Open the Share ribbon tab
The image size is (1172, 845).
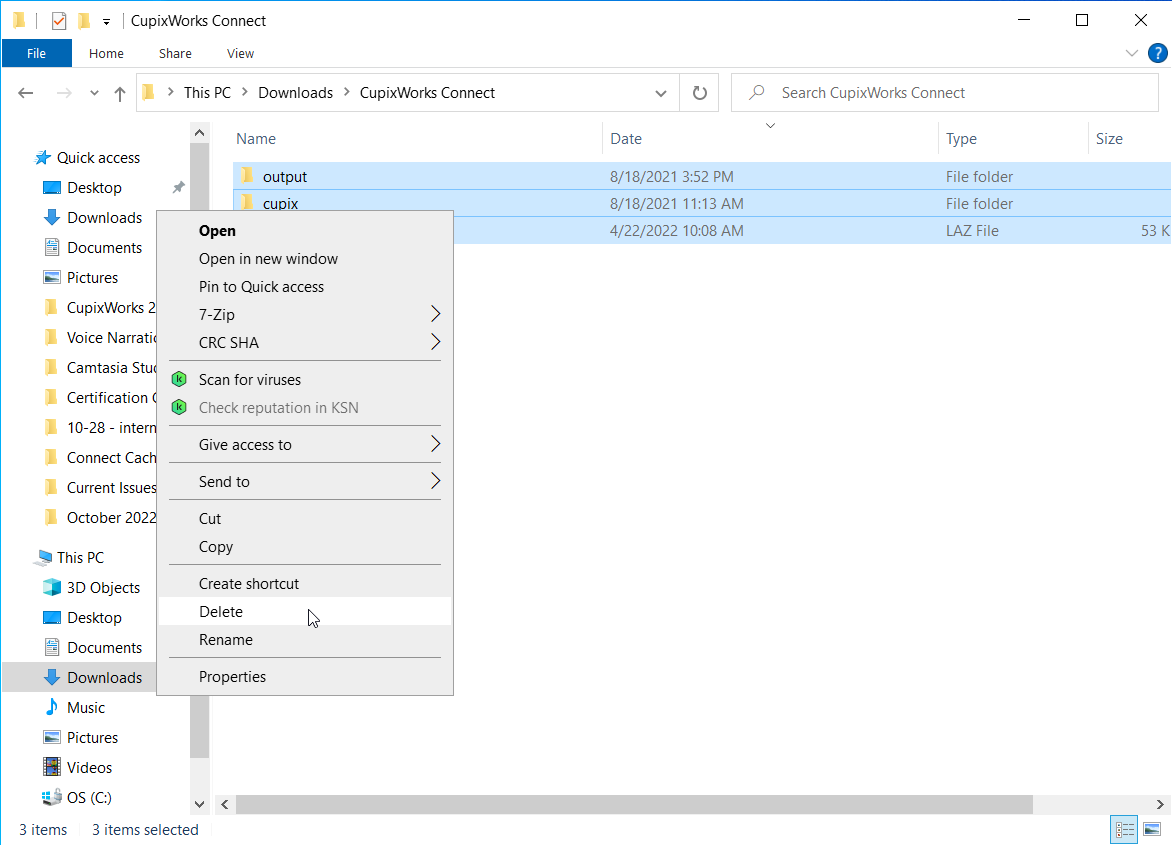tap(175, 53)
